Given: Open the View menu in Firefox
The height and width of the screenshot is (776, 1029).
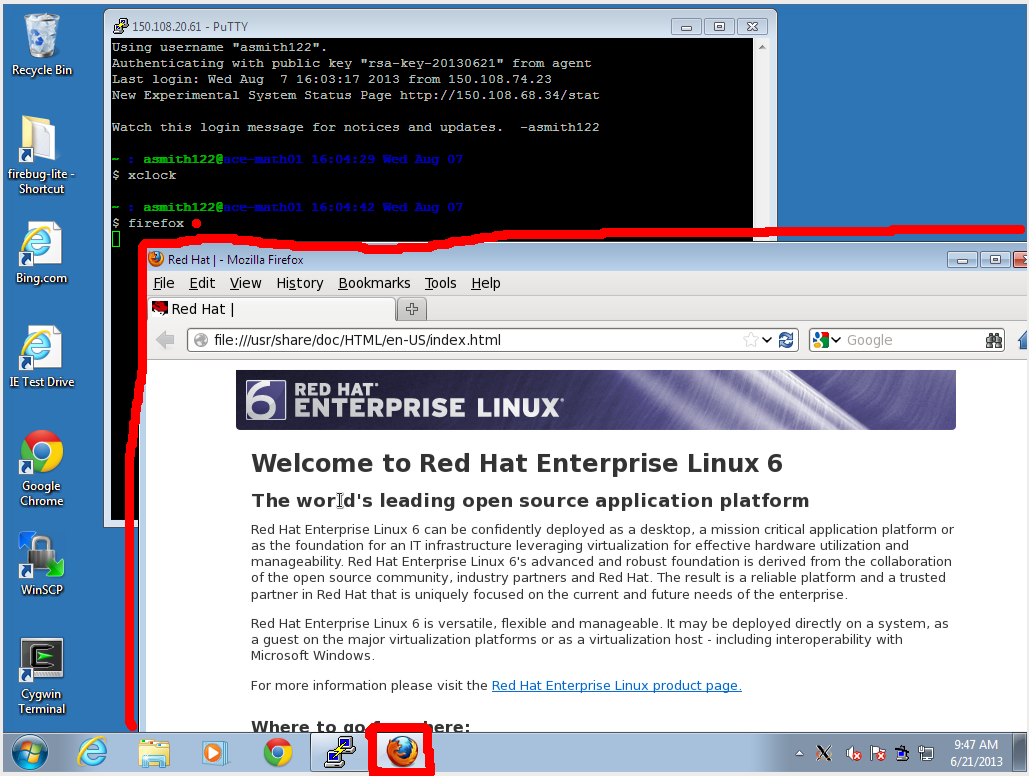Looking at the screenshot, I should [245, 283].
